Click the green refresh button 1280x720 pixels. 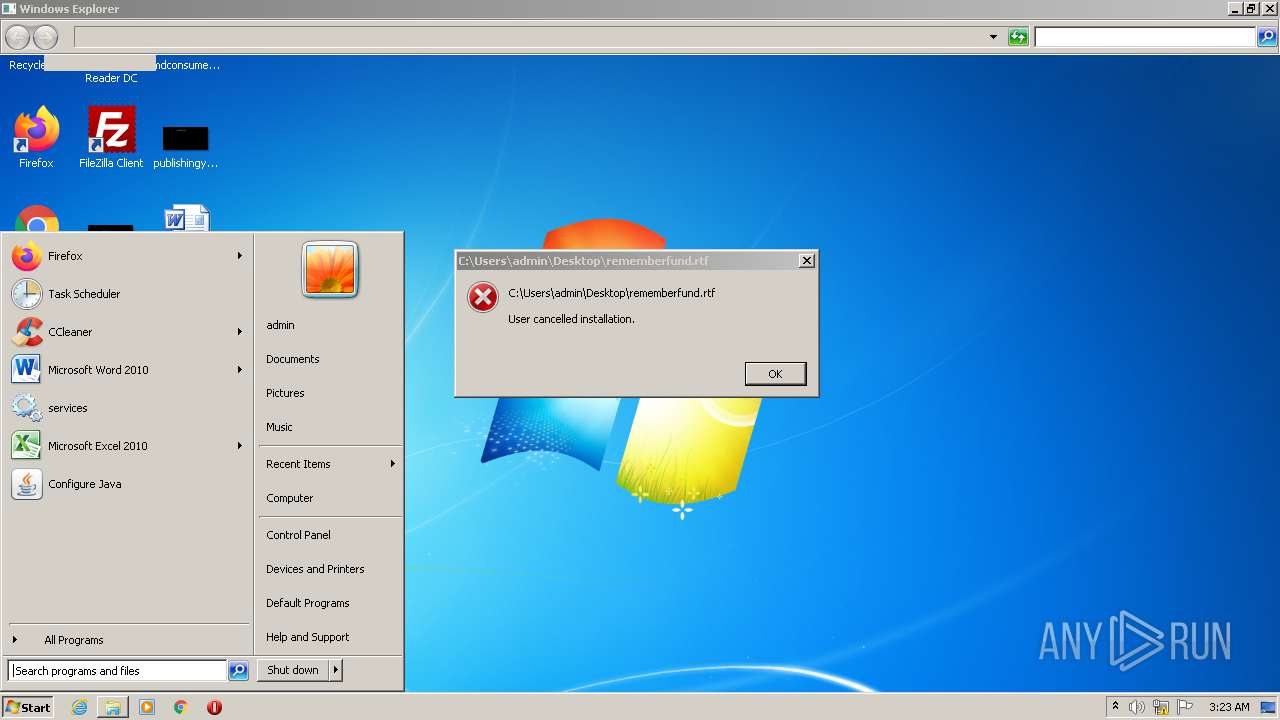pyautogui.click(x=1018, y=37)
